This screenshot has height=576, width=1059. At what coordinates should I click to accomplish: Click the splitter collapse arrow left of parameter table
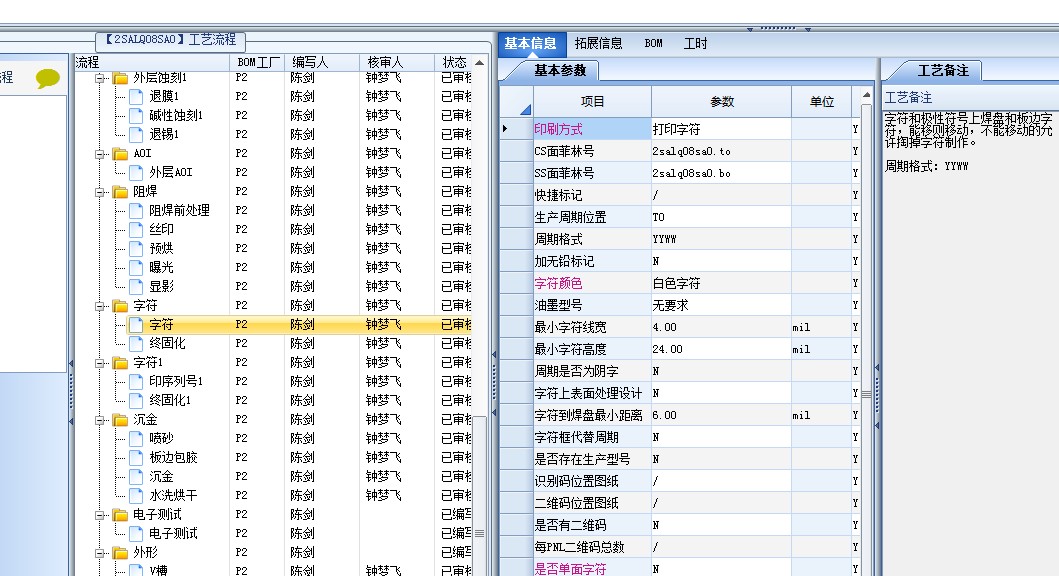(494, 354)
